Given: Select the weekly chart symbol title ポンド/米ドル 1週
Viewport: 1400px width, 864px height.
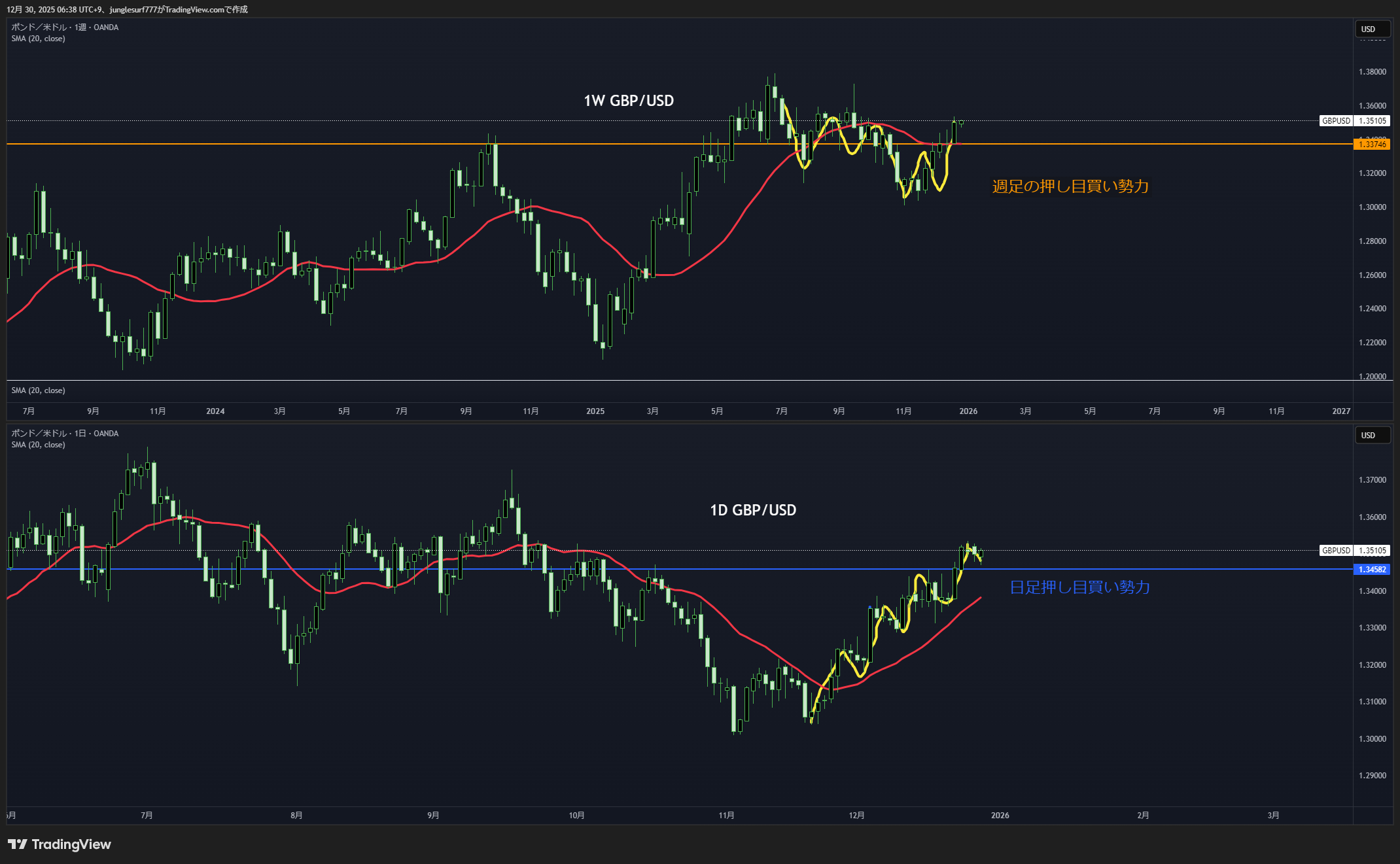Looking at the screenshot, I should tap(65, 27).
